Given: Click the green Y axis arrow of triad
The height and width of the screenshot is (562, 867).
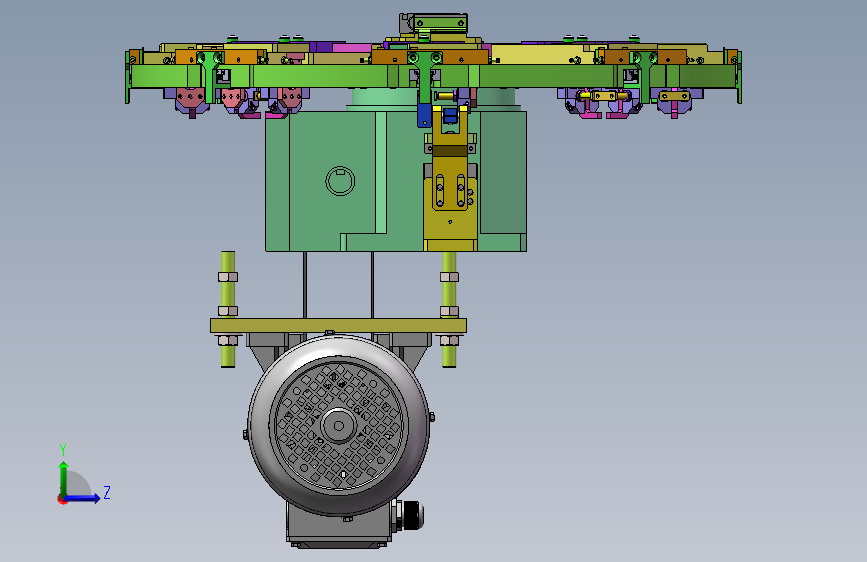Looking at the screenshot, I should point(64,478).
